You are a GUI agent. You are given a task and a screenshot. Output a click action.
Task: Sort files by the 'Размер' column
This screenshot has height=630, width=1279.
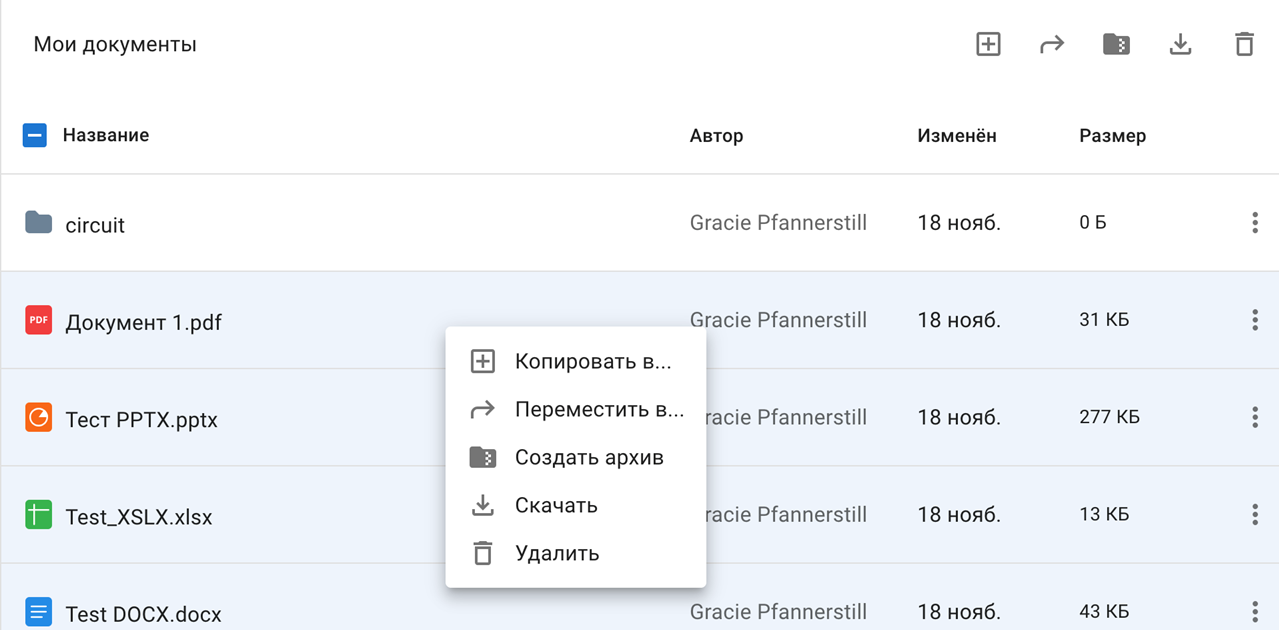[x=1111, y=135]
